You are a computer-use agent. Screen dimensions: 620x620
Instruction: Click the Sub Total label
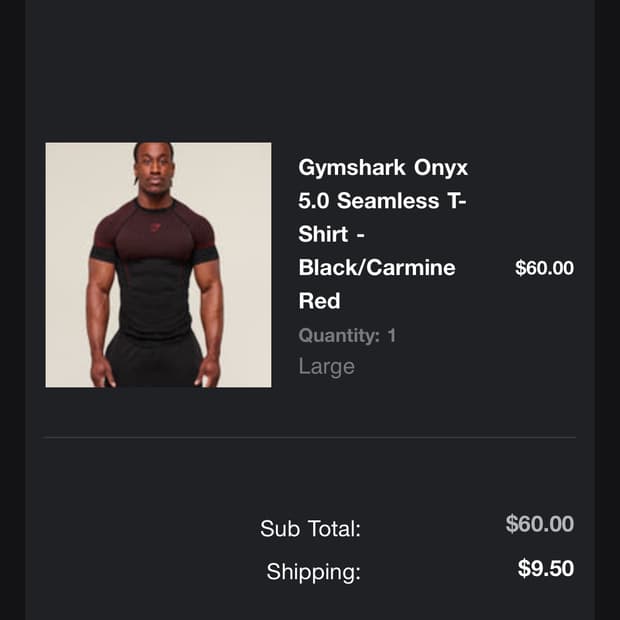[x=310, y=529]
